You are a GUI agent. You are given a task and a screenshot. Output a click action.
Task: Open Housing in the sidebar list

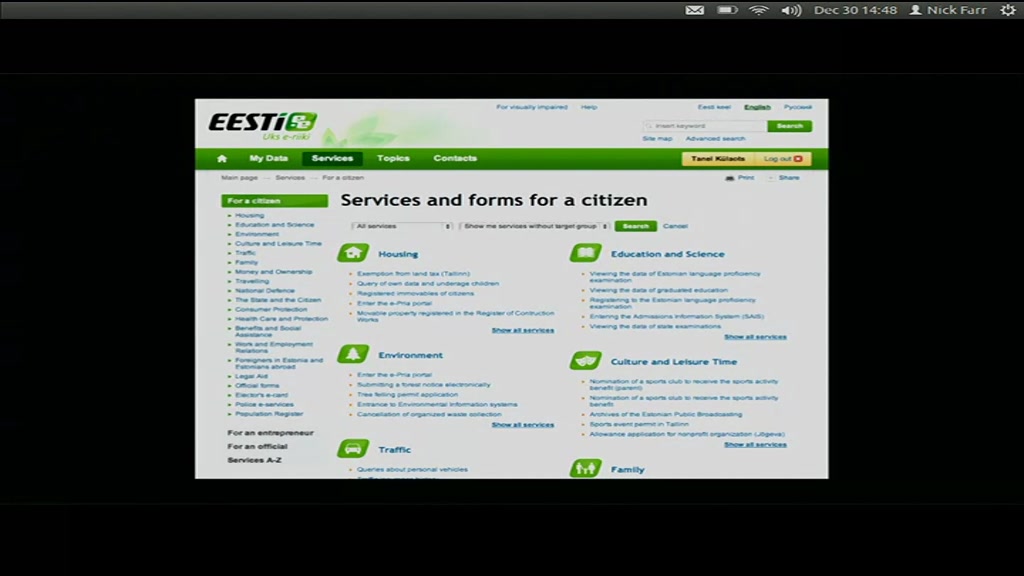(x=249, y=216)
